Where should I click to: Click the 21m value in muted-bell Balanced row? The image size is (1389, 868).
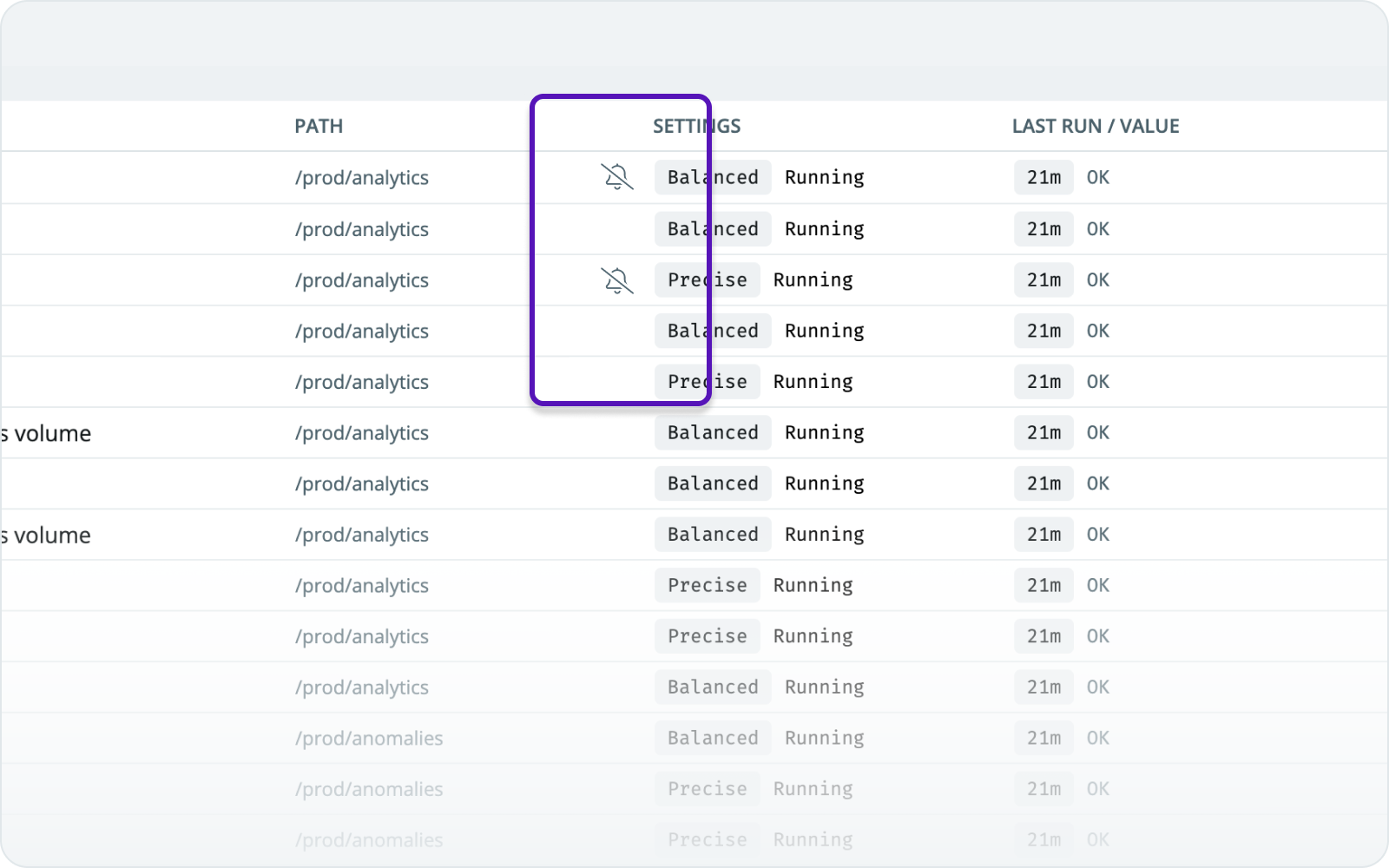pos(1043,177)
